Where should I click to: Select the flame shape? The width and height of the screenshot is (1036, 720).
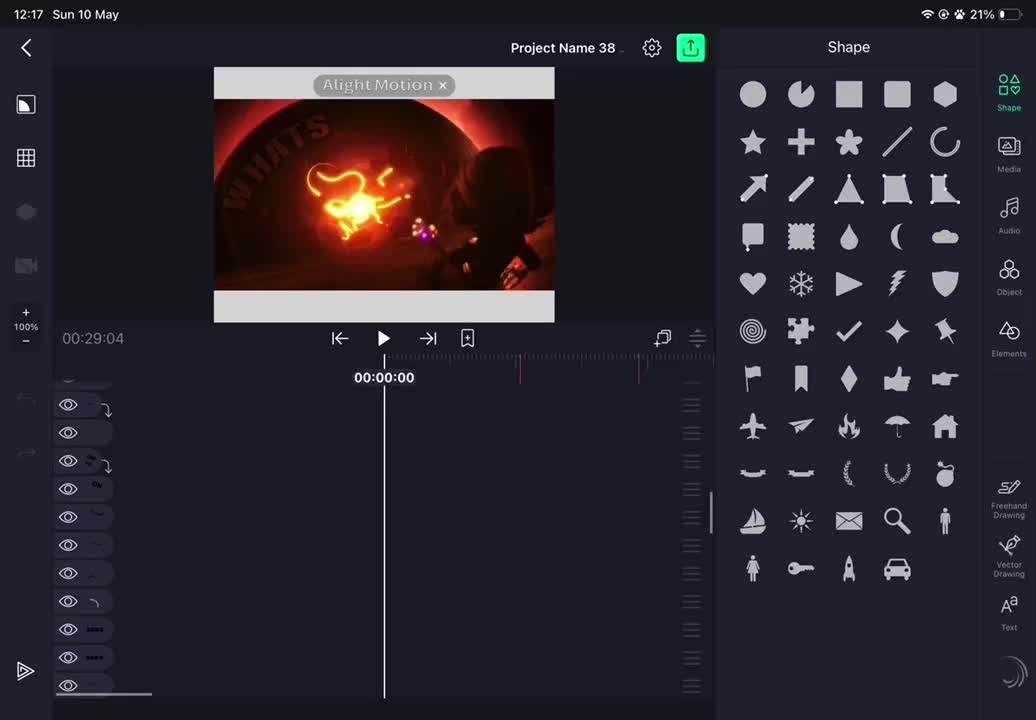(x=848, y=426)
